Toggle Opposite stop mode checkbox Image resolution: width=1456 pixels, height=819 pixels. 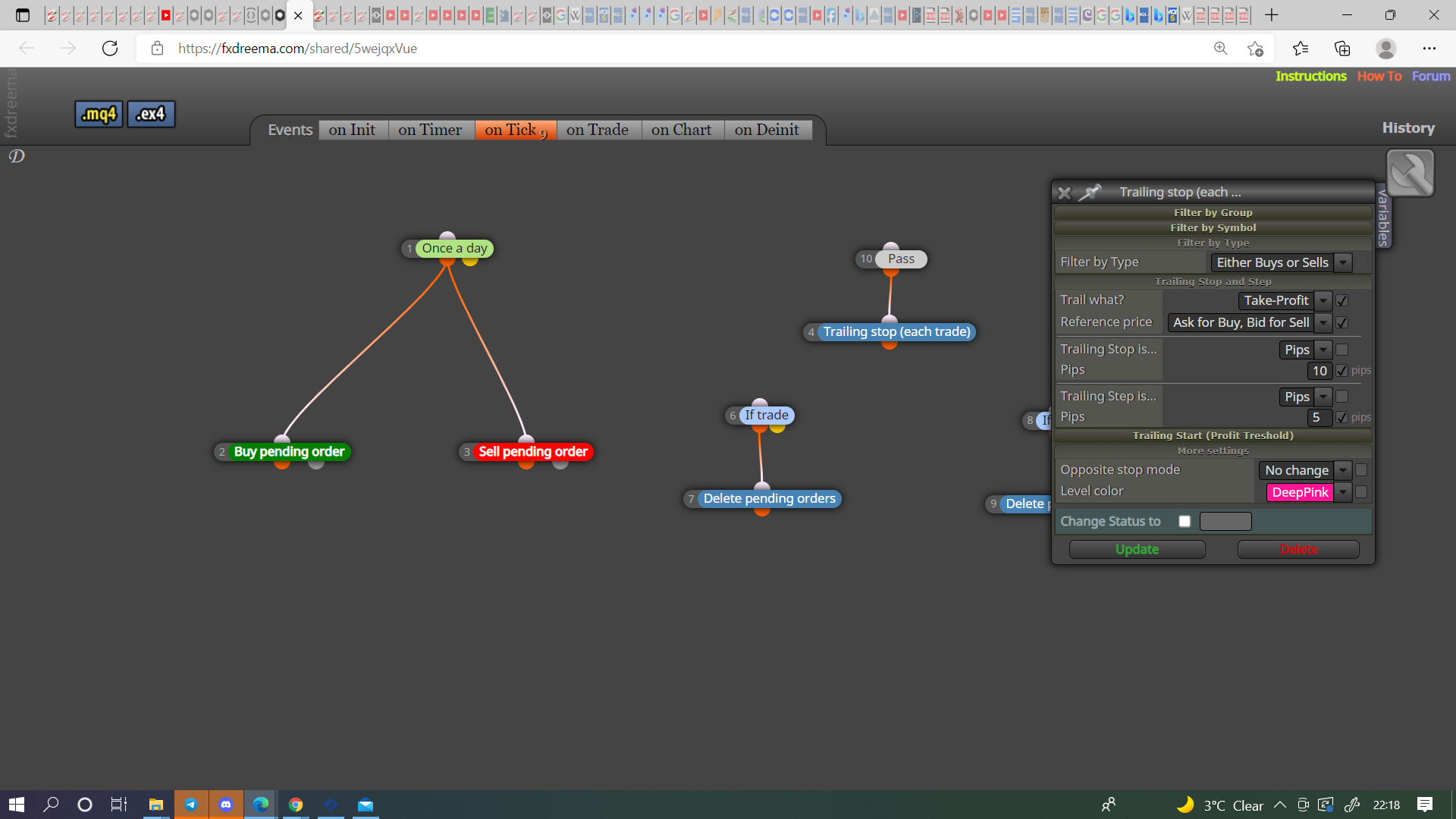point(1361,470)
